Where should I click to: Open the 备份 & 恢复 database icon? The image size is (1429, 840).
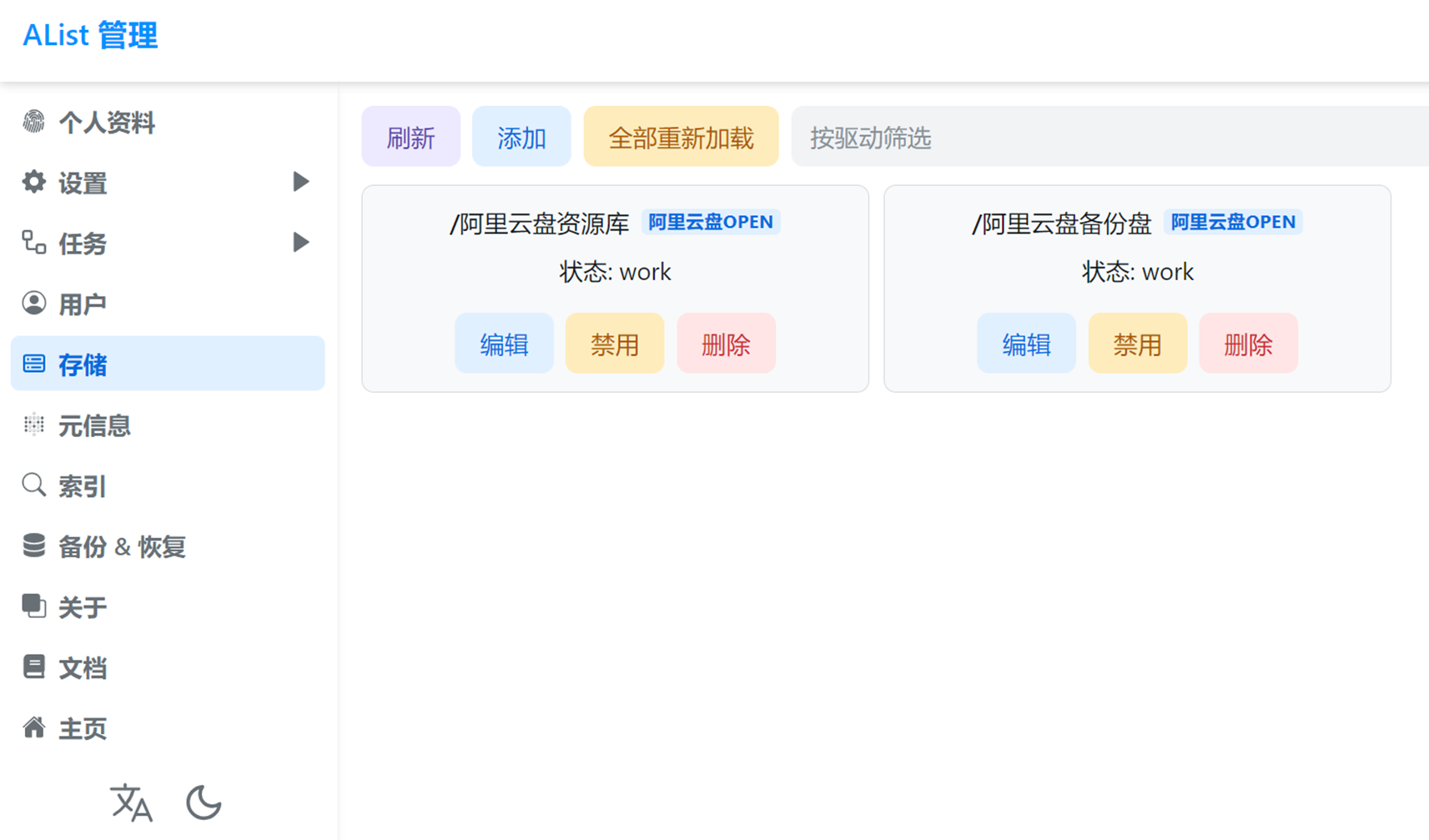(33, 546)
